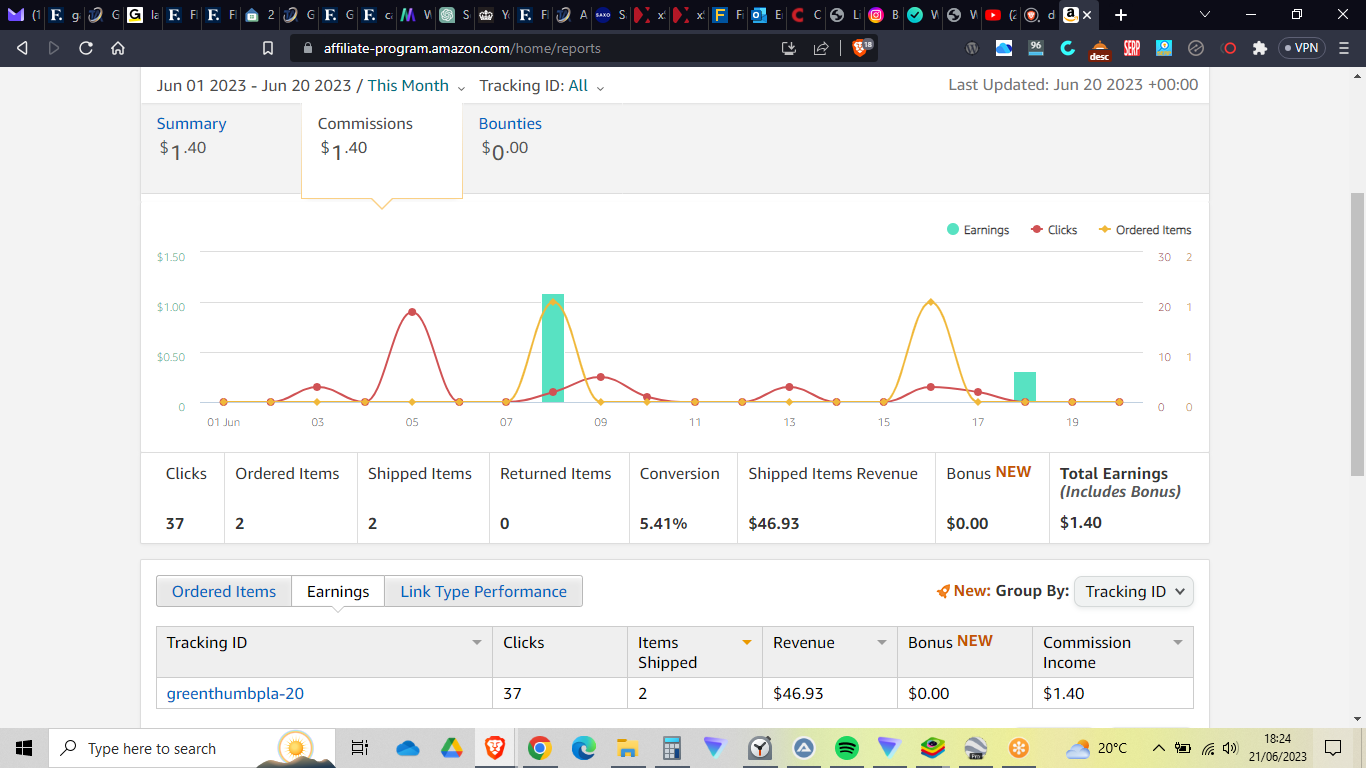
Task: Open the Commission Income column sort arrow
Action: (x=1177, y=643)
